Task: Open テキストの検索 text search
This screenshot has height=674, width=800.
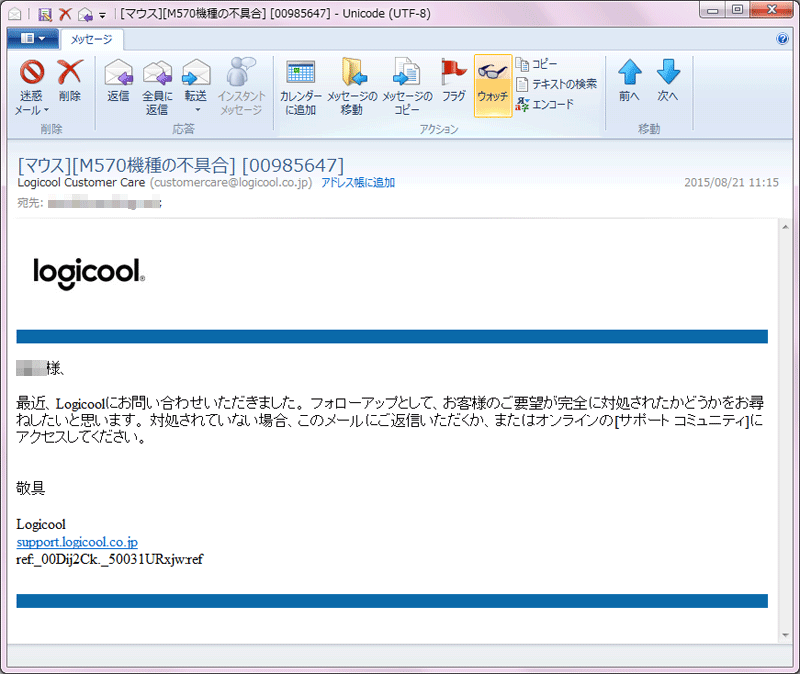Action: 557,84
